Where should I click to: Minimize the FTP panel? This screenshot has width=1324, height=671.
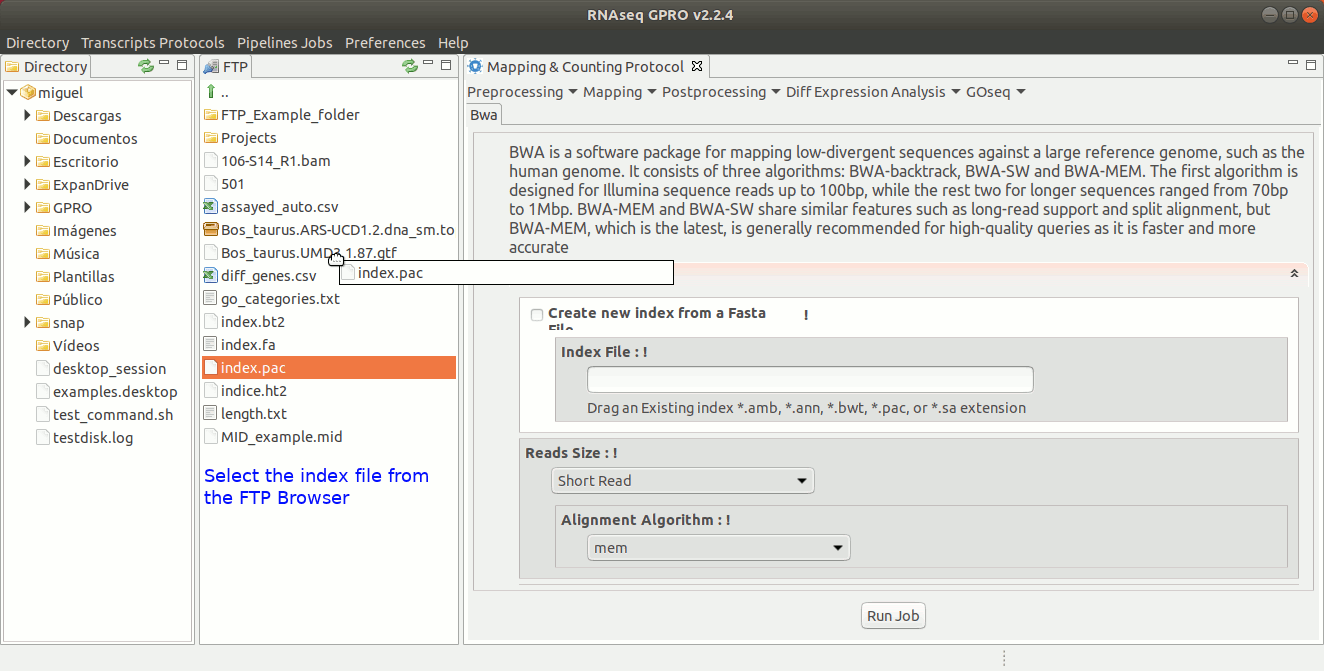point(428,65)
